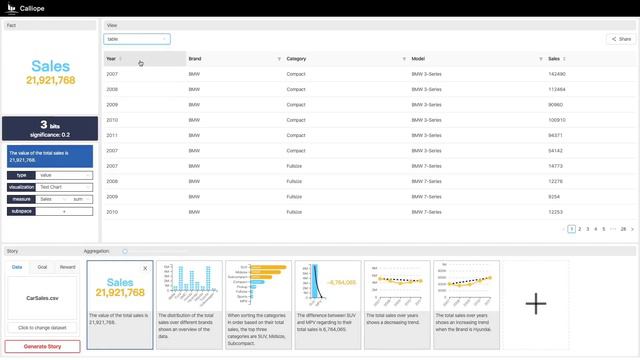Go to previous table page
The height and width of the screenshot is (360, 640).
pyautogui.click(x=564, y=229)
